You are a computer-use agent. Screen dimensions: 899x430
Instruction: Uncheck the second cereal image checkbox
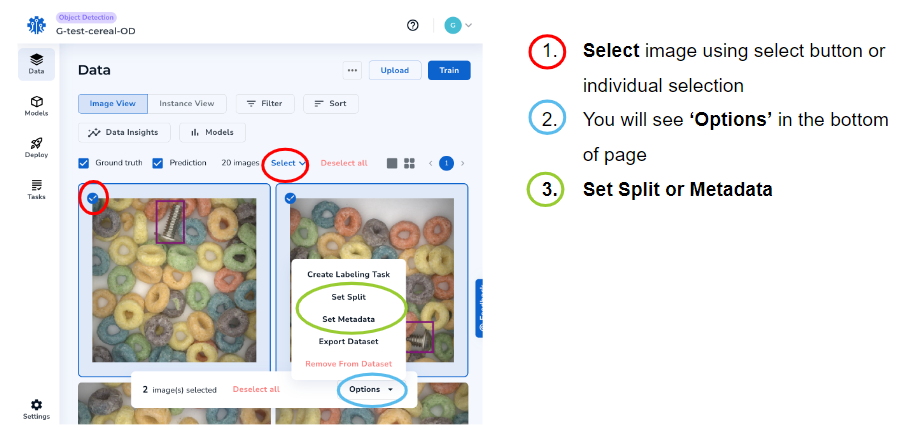290,198
